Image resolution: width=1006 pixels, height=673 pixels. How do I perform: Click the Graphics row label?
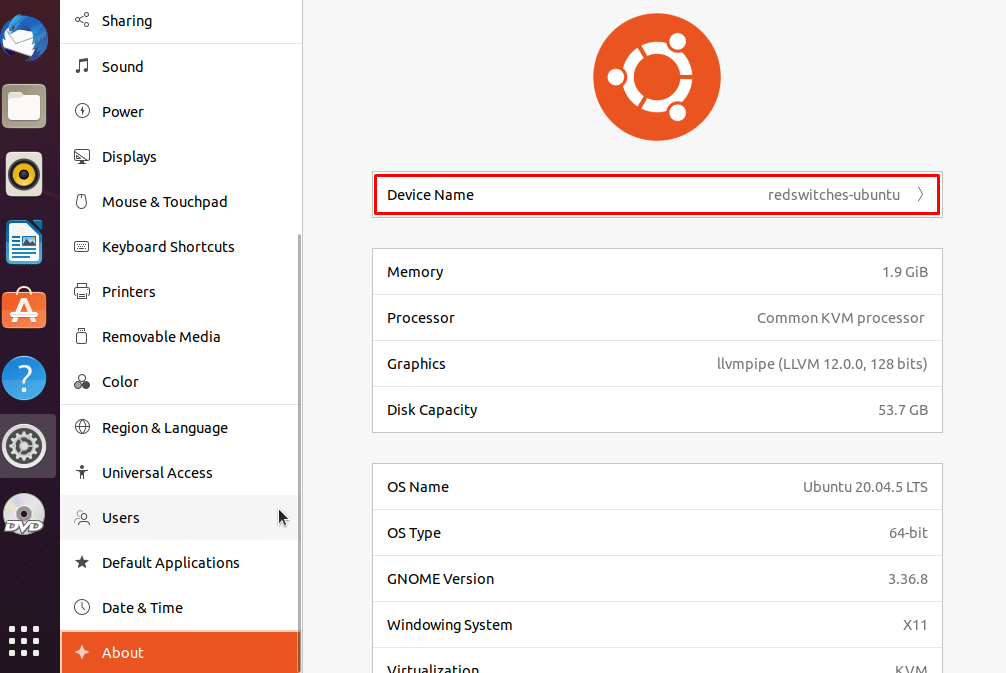pos(416,364)
